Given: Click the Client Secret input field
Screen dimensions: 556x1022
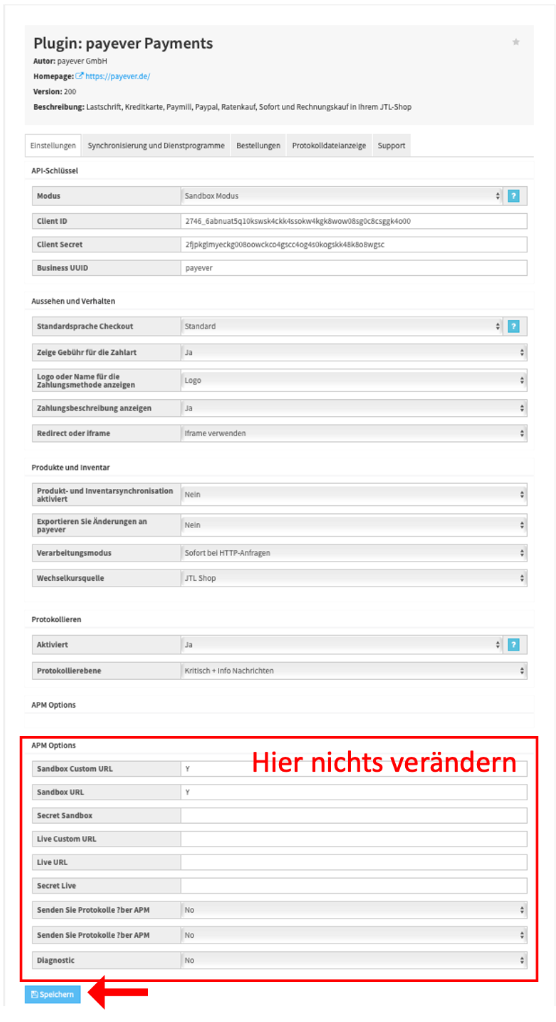Looking at the screenshot, I should 354,244.
